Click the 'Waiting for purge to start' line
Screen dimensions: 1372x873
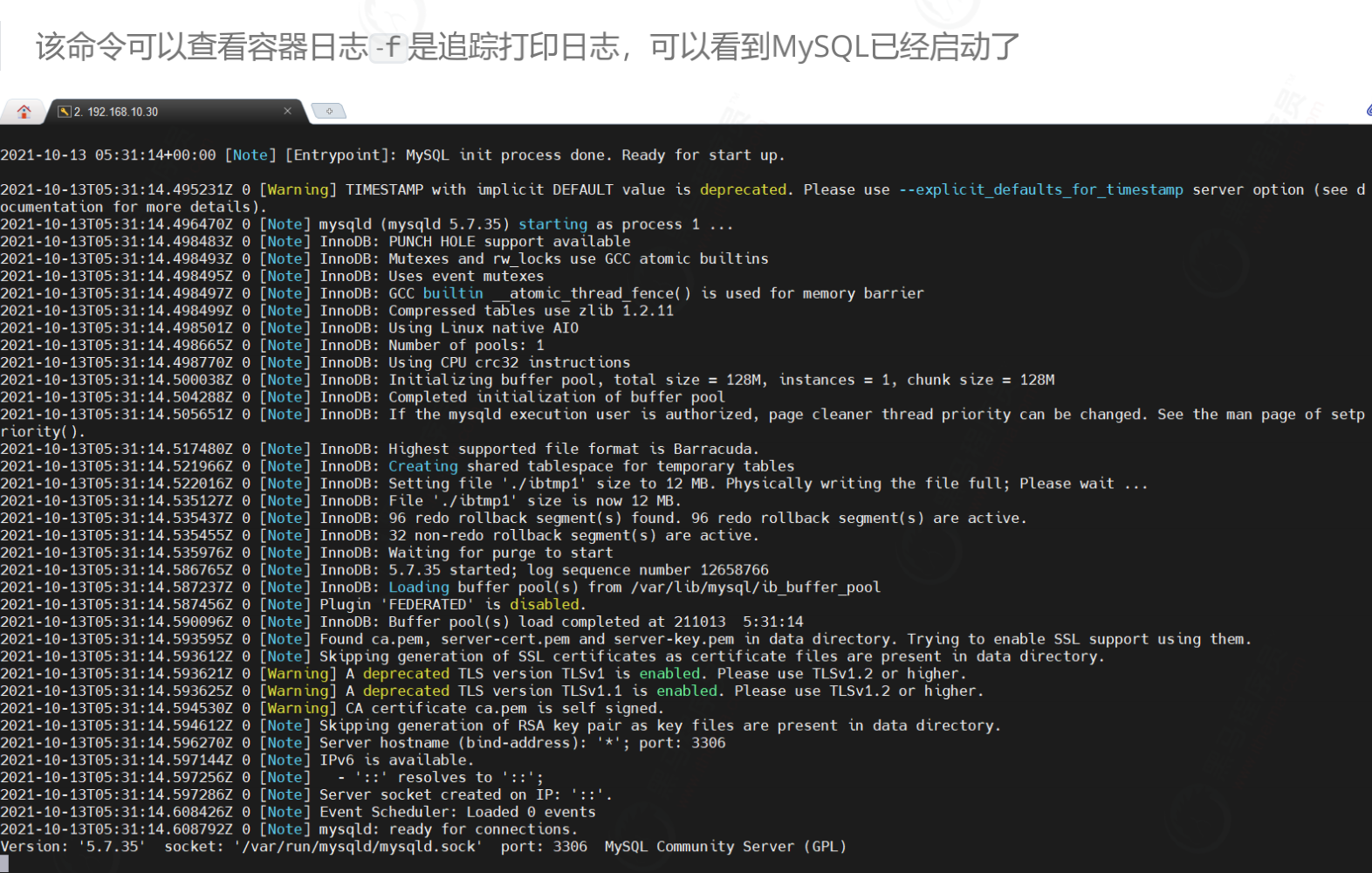[500, 553]
